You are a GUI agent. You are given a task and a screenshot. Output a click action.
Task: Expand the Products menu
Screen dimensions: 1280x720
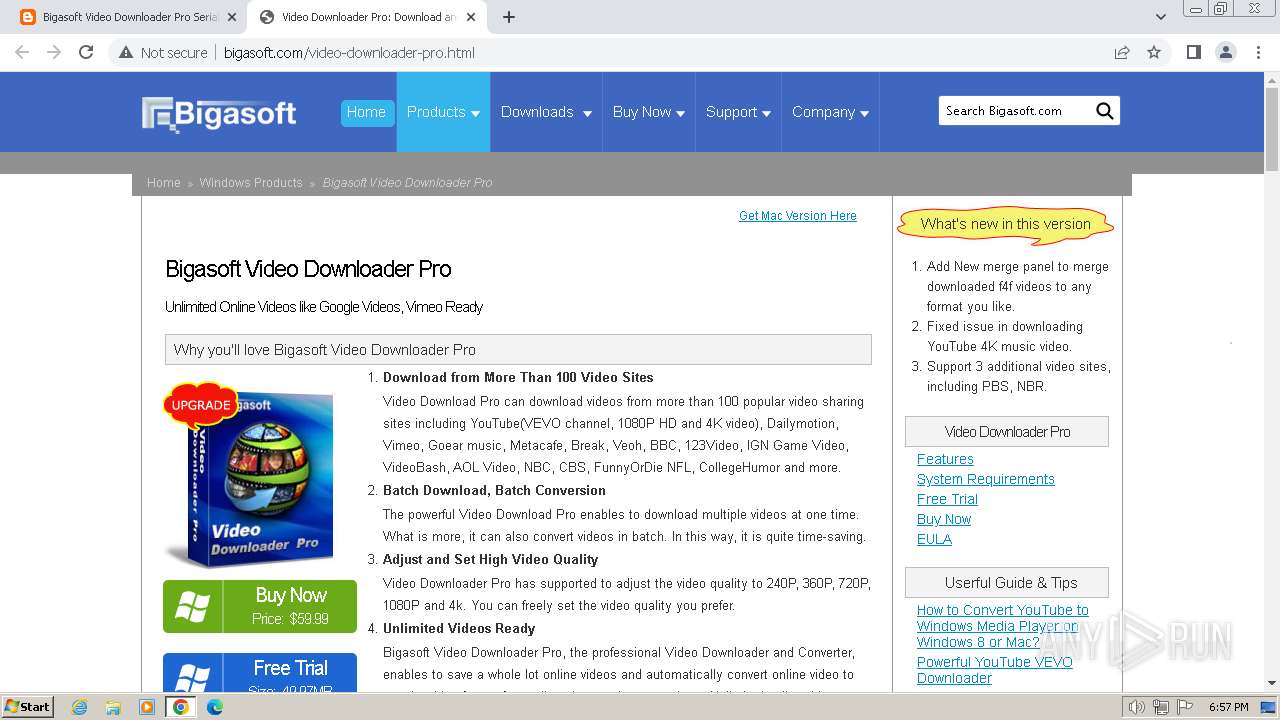coord(443,112)
